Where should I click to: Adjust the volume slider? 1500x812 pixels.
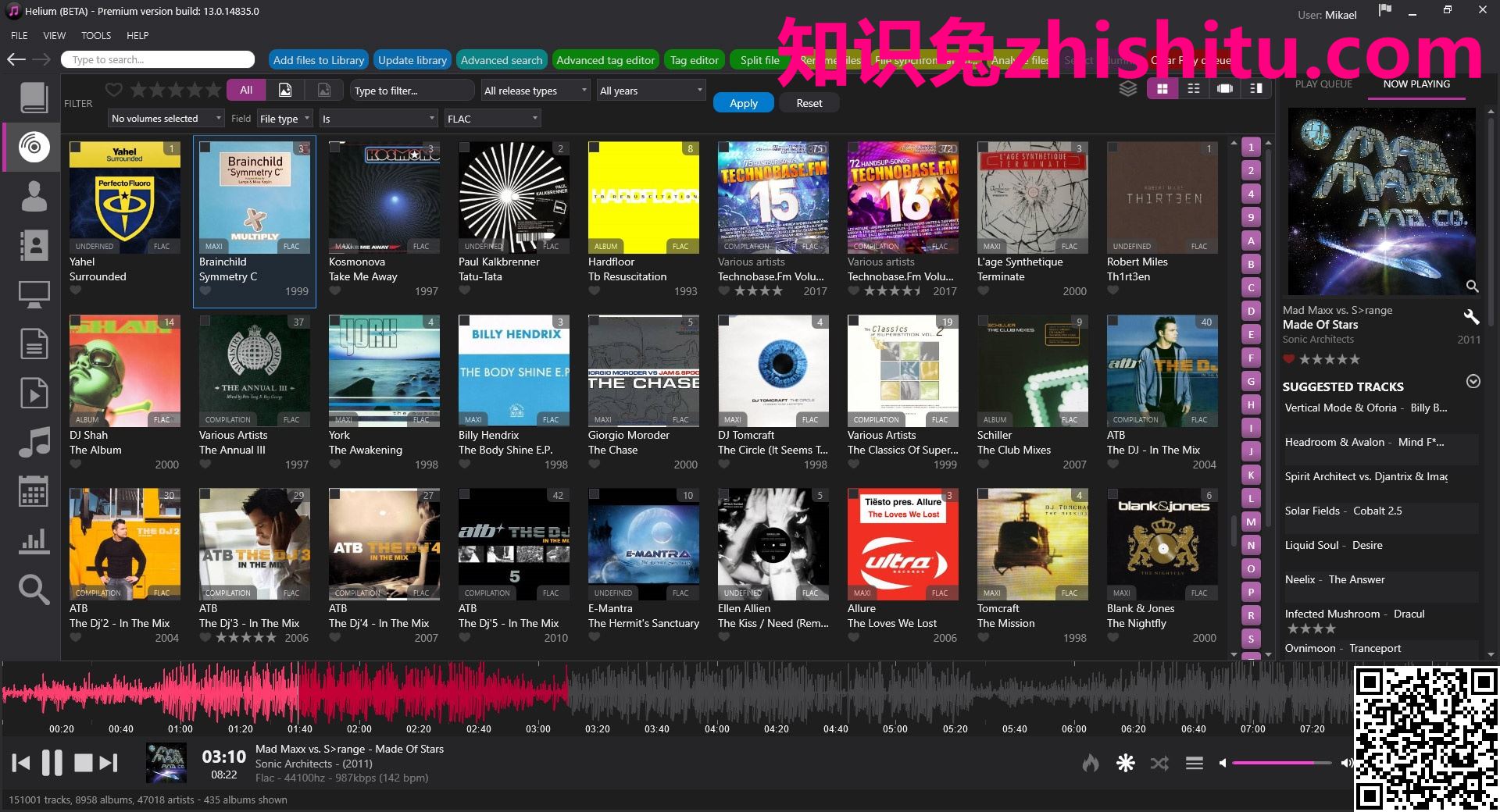point(1281,763)
